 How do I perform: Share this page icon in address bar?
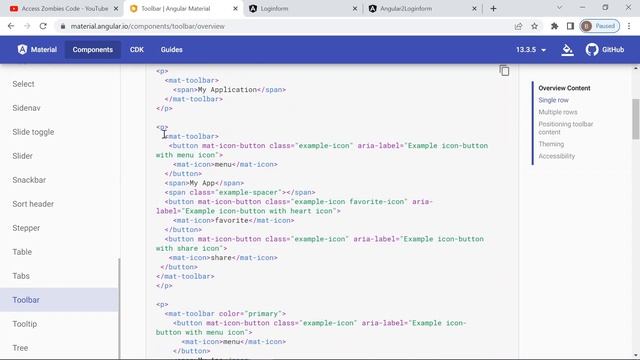tap(518, 26)
